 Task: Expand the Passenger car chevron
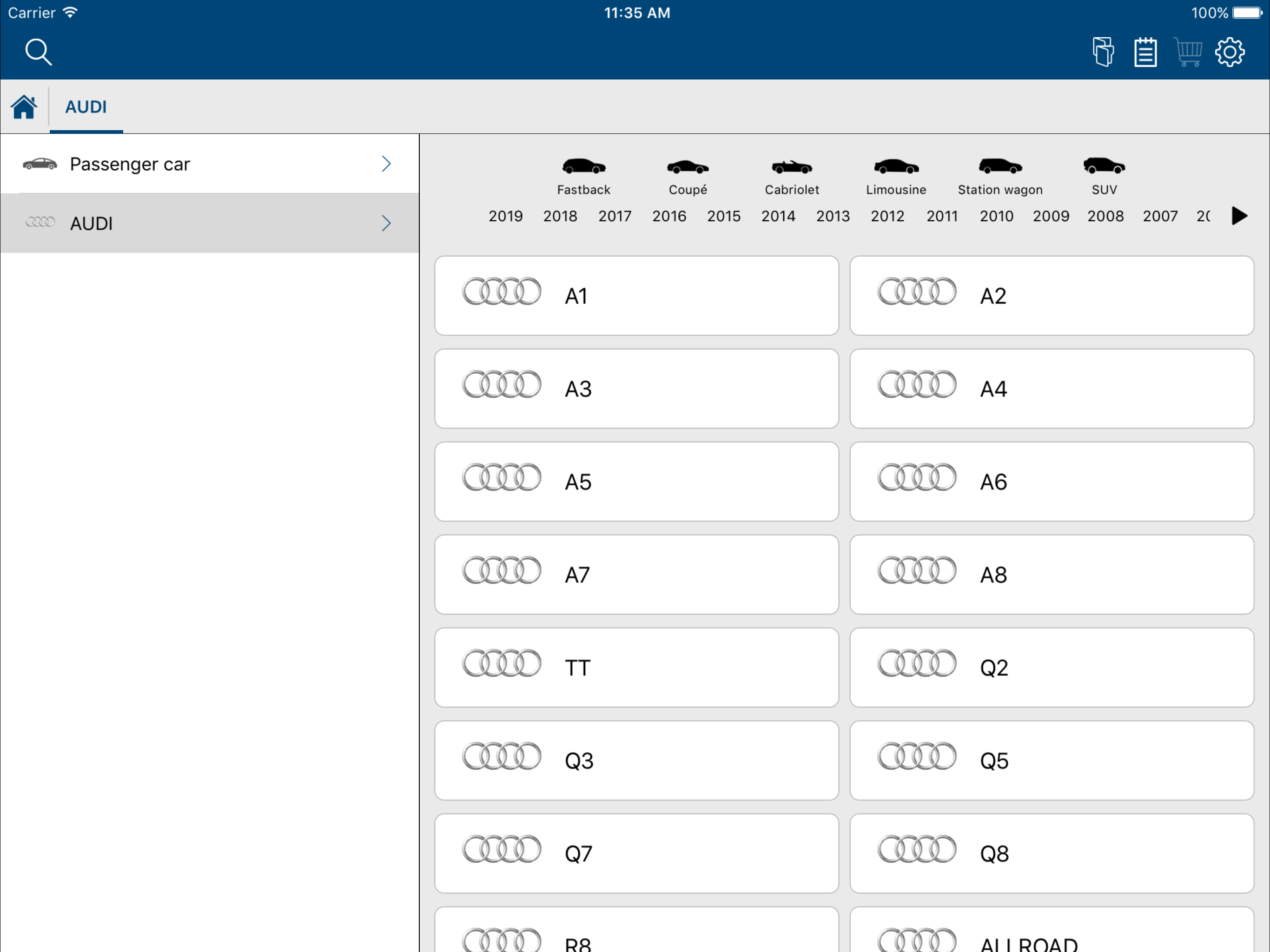pyautogui.click(x=386, y=164)
